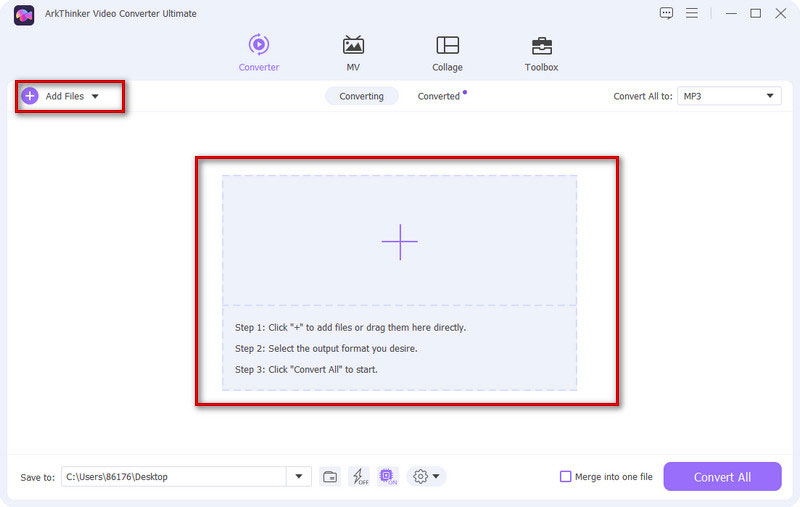Toggle the lightning high-speed conversion icon
Image resolution: width=800 pixels, height=507 pixels.
tap(360, 477)
